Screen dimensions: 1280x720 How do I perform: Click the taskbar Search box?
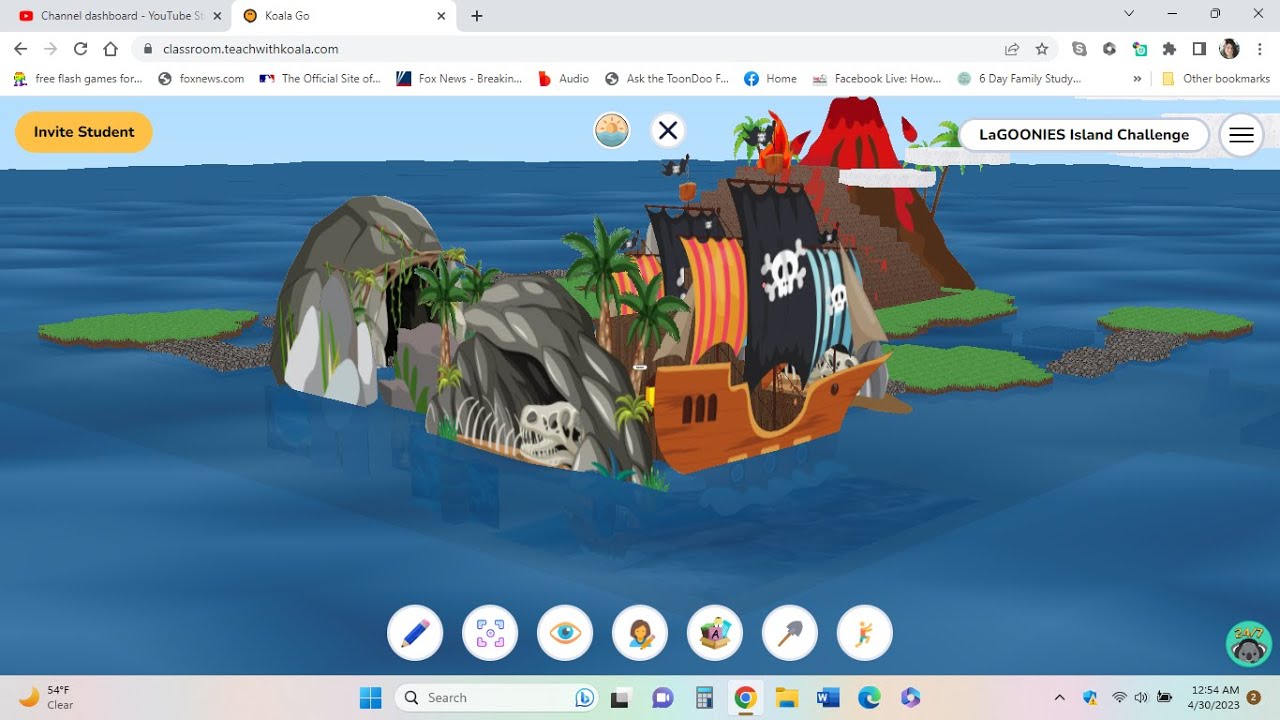tap(497, 697)
